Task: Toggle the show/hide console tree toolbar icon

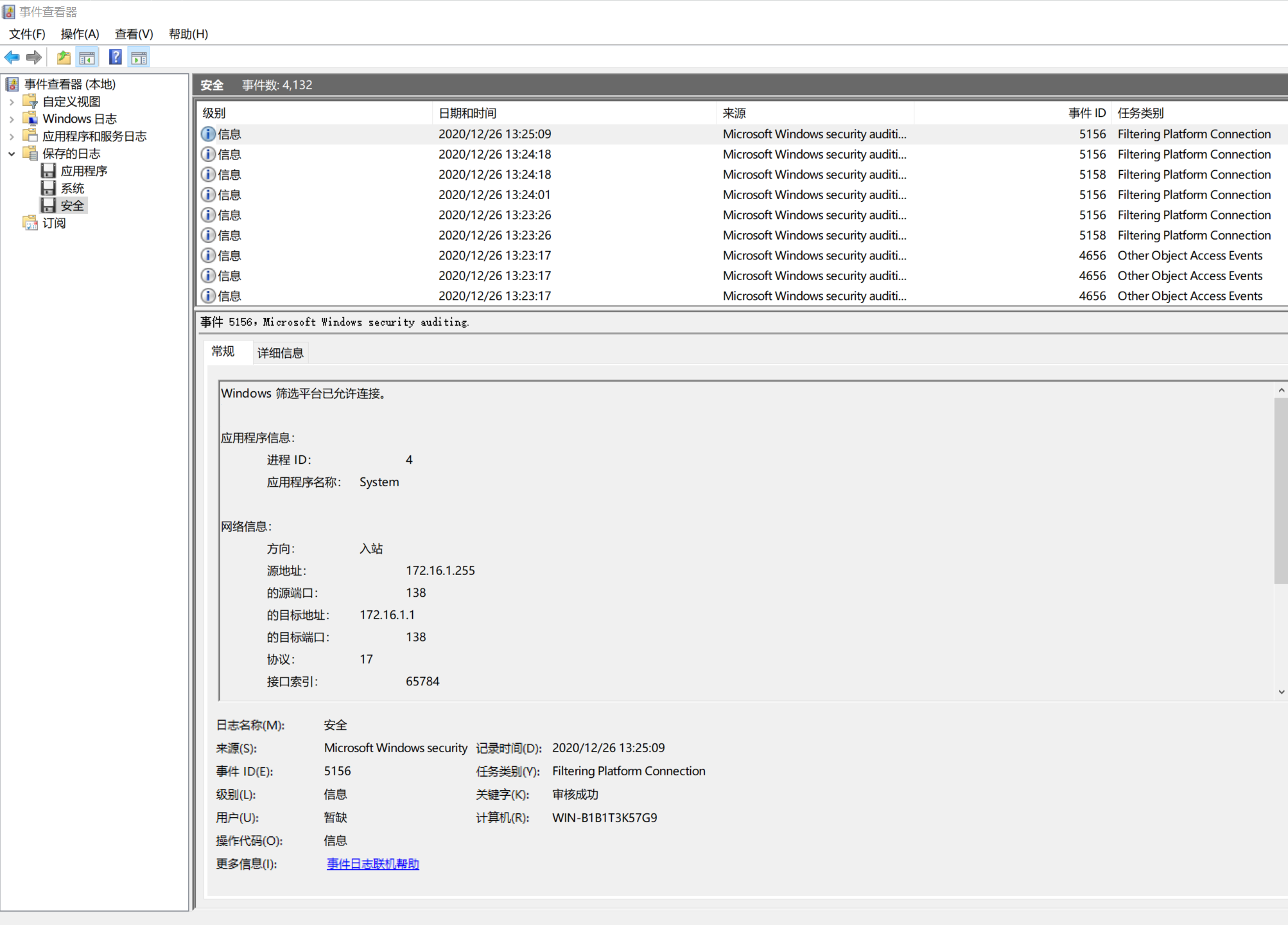Action: pyautogui.click(x=87, y=58)
